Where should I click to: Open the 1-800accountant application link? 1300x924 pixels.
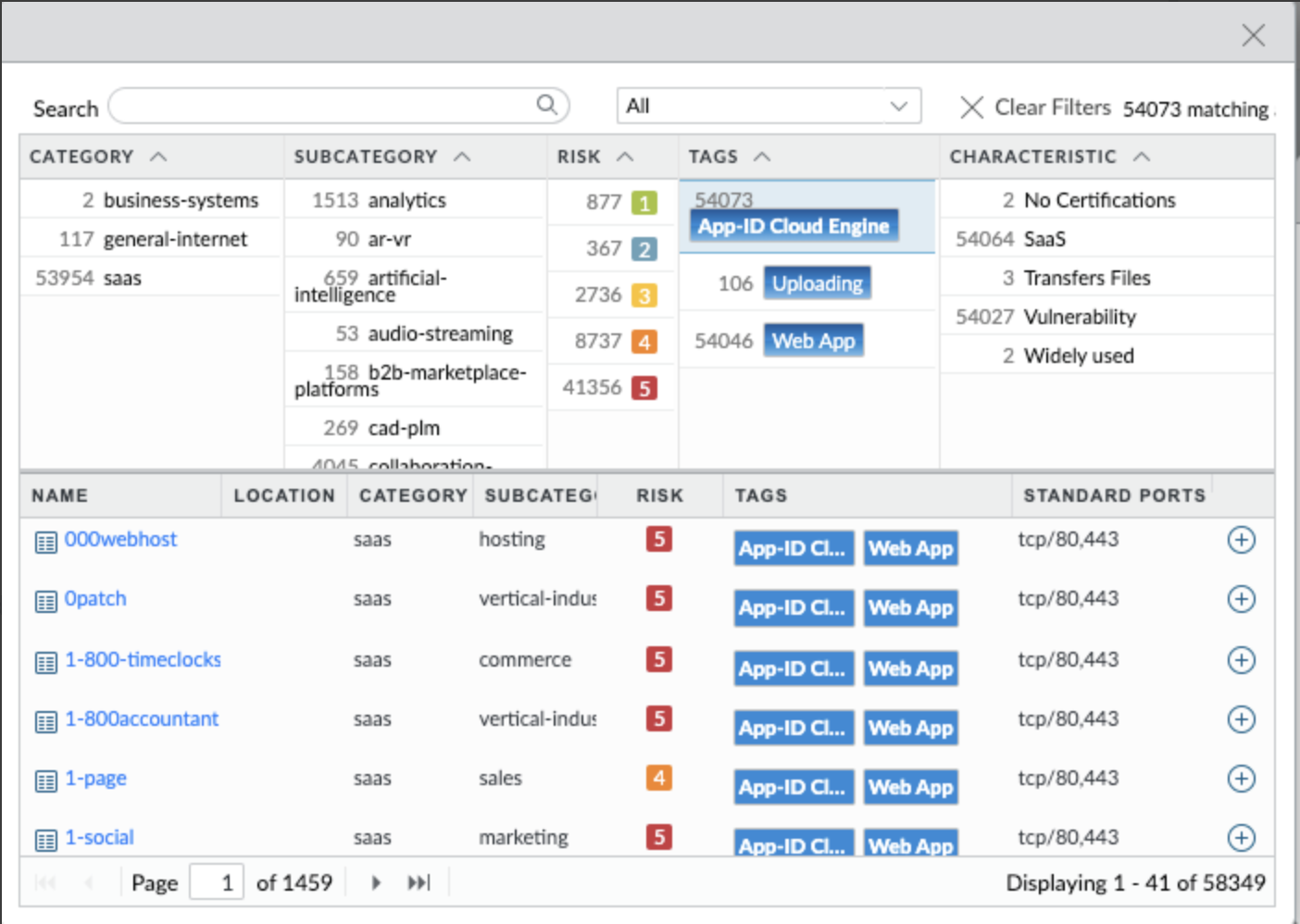(x=142, y=718)
